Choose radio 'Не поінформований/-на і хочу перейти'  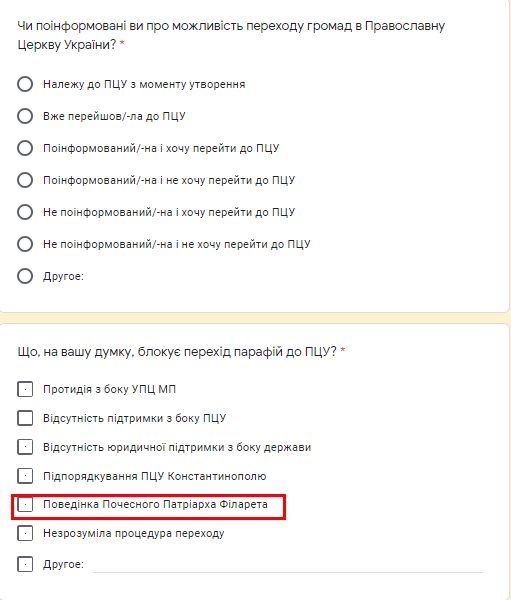25,212
